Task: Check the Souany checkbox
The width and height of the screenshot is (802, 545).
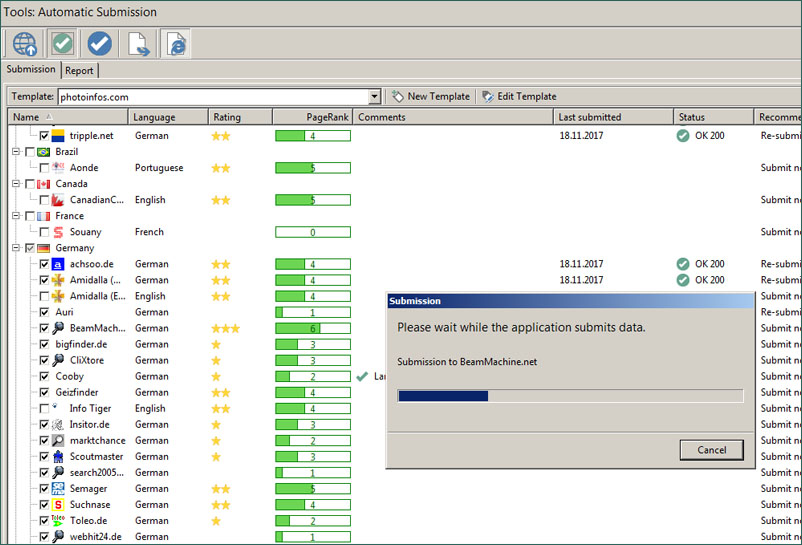Action: click(x=44, y=232)
